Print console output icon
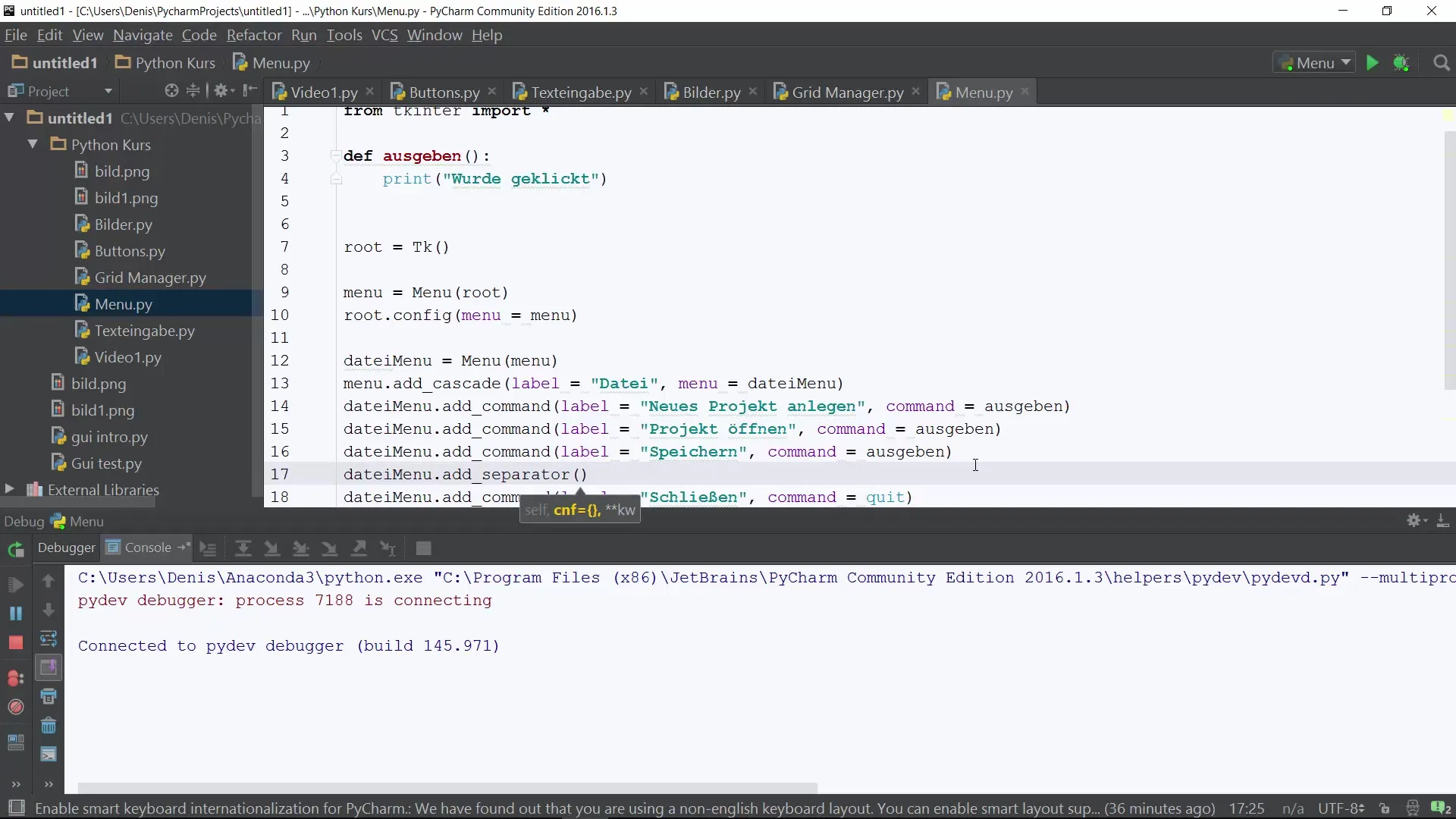The height and width of the screenshot is (819, 1456). 49,696
